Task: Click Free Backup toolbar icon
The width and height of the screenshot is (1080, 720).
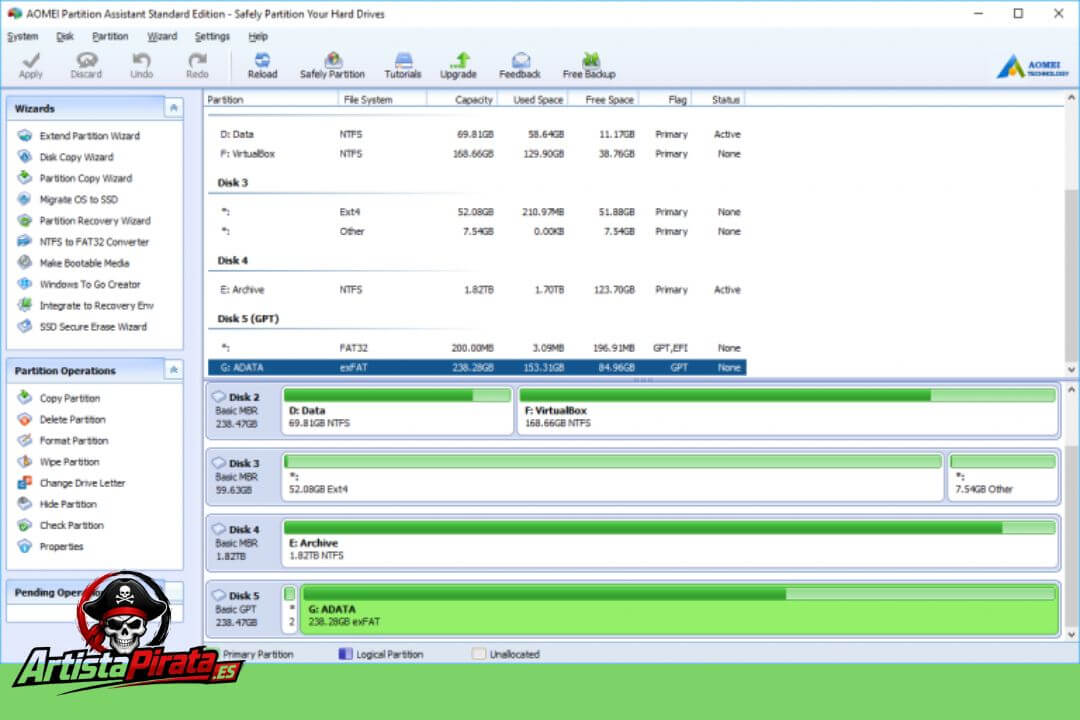Action: [589, 65]
